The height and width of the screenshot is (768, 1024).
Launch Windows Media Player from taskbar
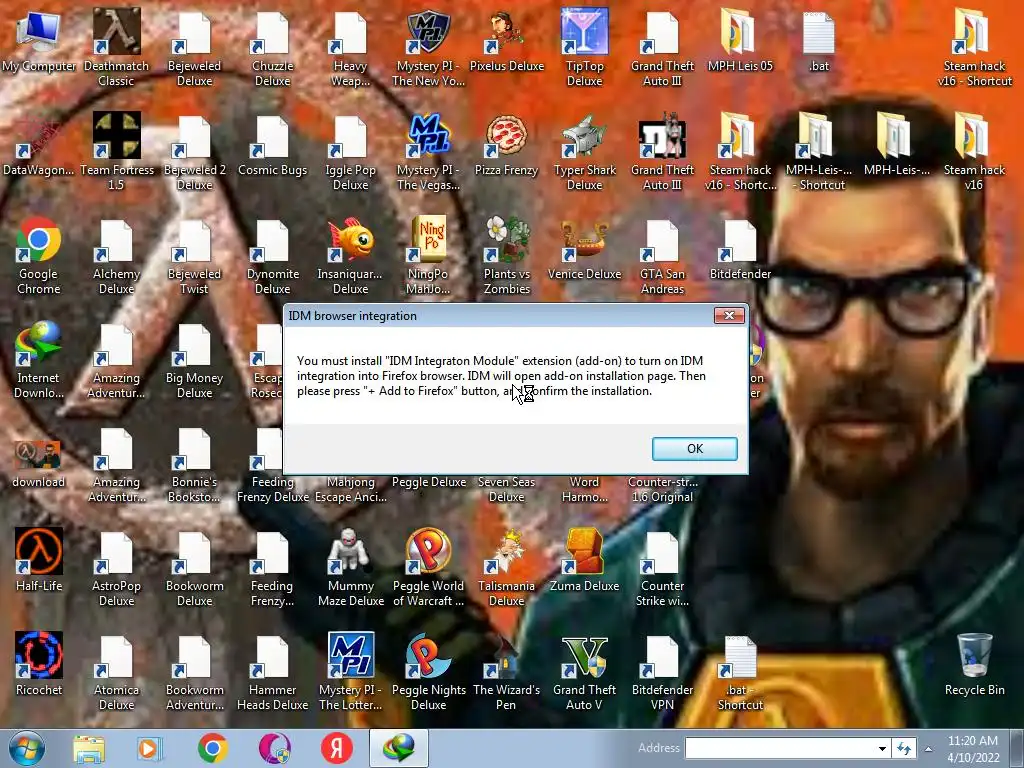tap(149, 749)
